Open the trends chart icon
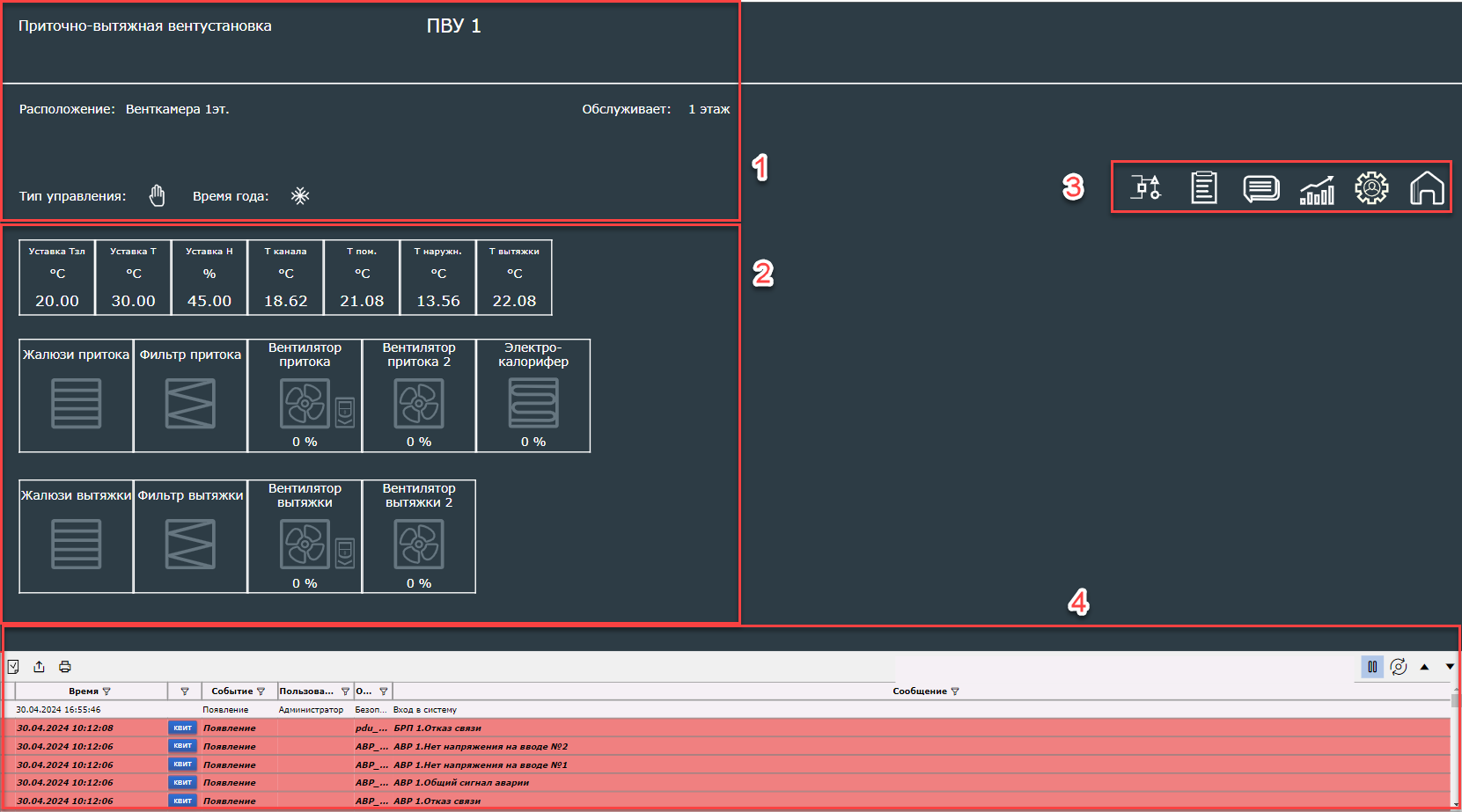 click(x=1317, y=188)
